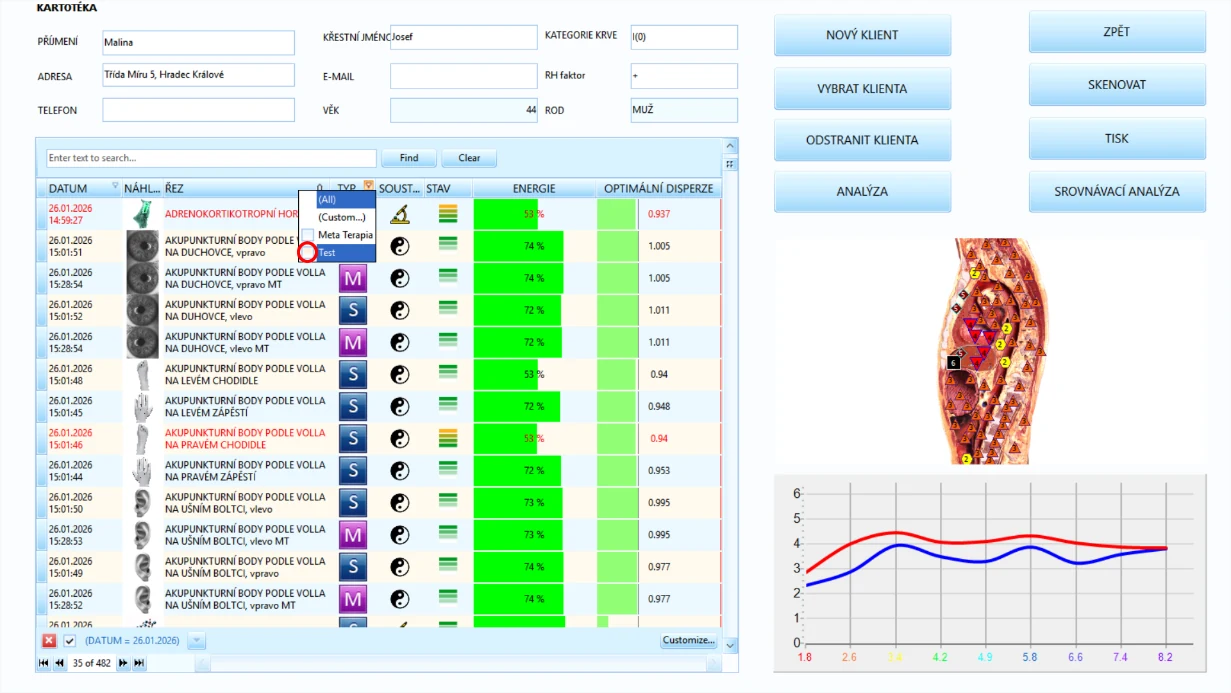Open the filter history dropdown beside DATUM = 26.01.2026

pos(197,640)
